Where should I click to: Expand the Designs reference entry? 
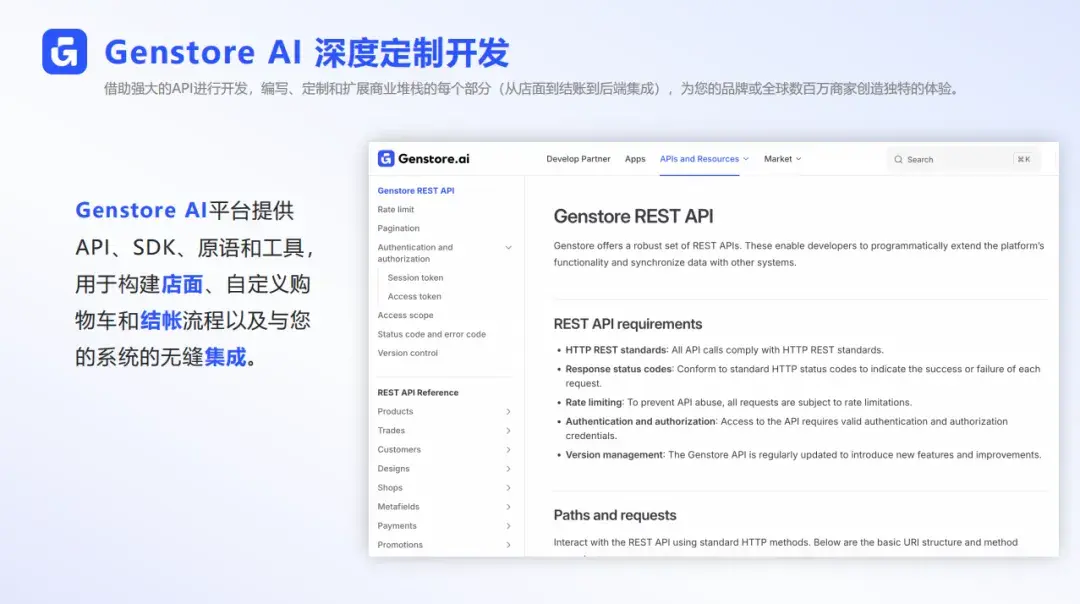click(x=510, y=468)
